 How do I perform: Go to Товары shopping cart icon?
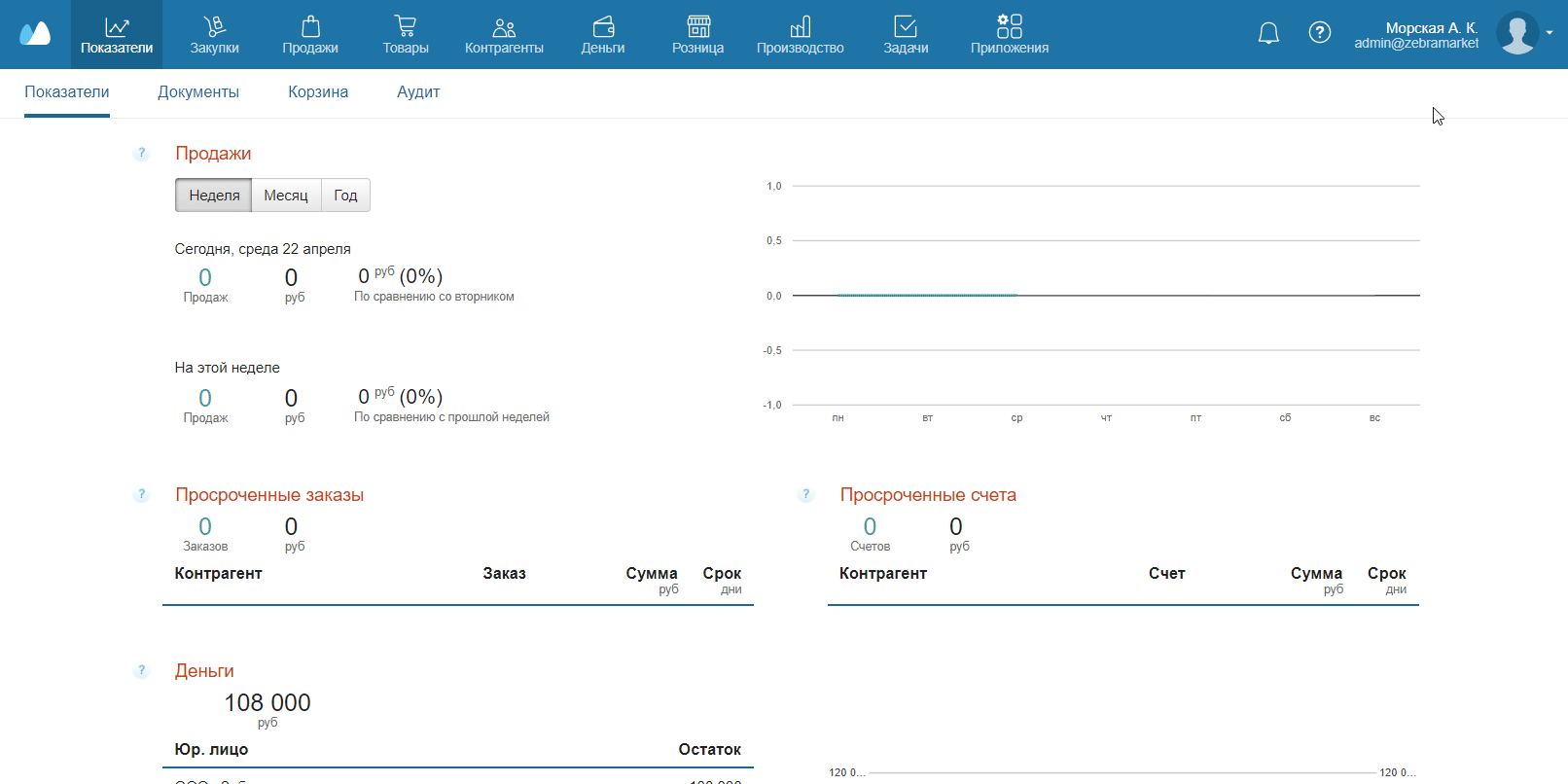(406, 26)
